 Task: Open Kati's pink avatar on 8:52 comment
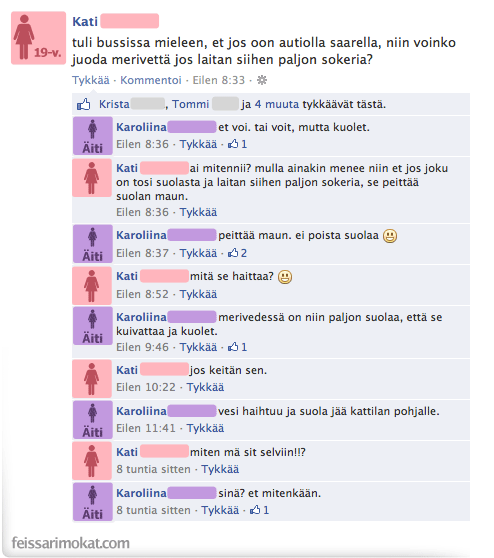[92, 286]
